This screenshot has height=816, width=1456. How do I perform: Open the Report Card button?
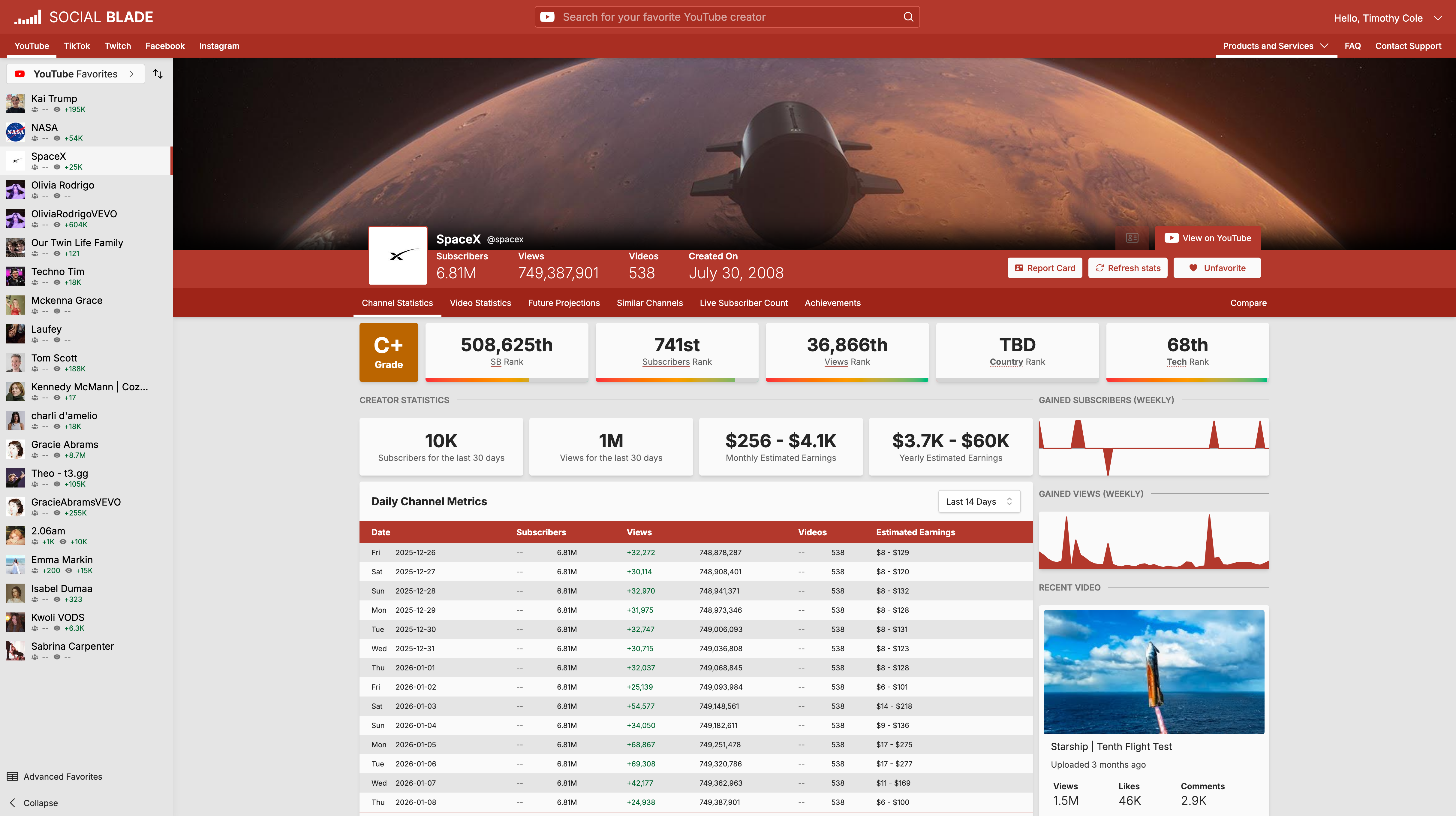click(x=1045, y=268)
